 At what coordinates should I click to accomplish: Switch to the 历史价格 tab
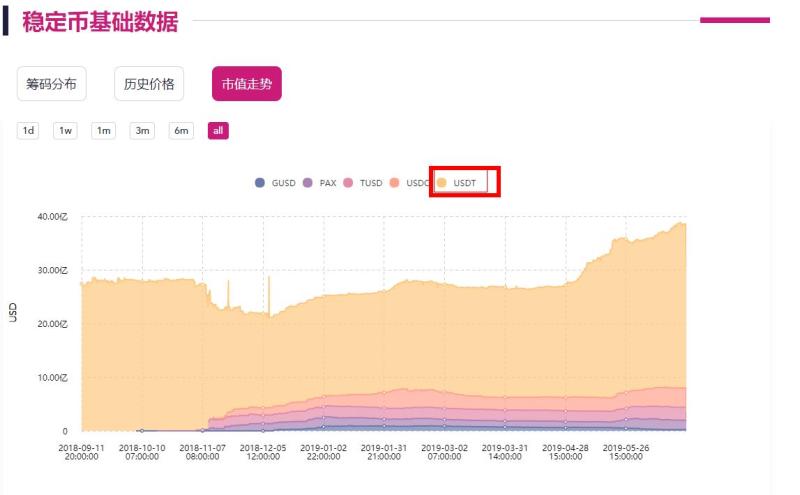click(x=149, y=84)
